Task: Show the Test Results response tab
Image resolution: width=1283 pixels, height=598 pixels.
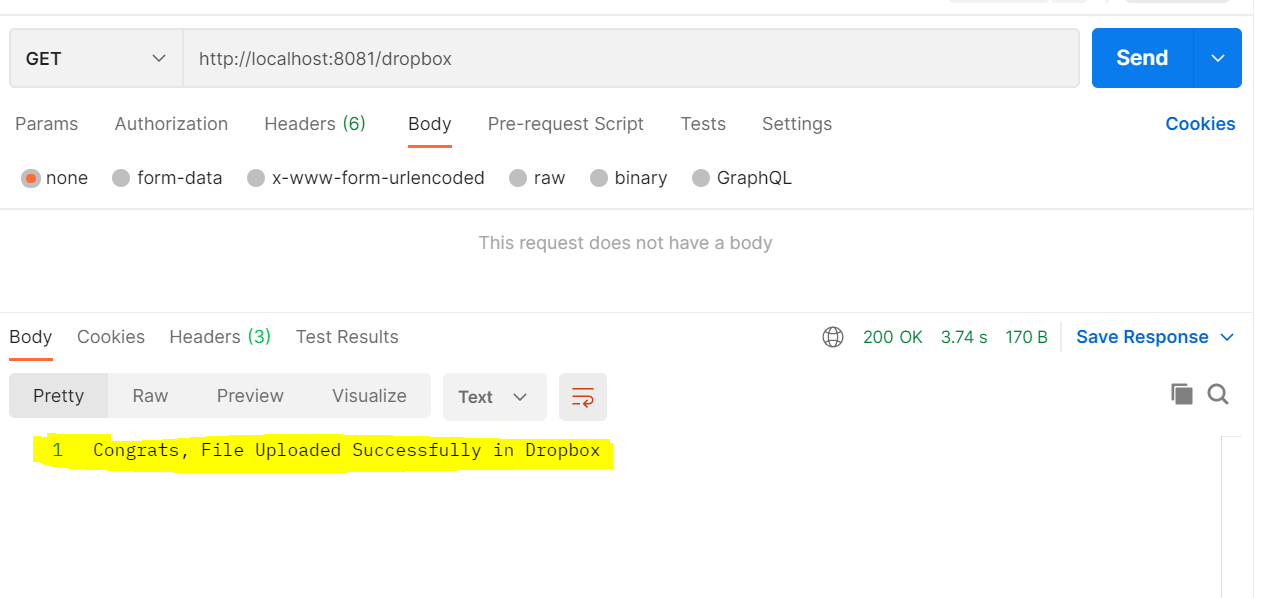Action: pos(347,337)
